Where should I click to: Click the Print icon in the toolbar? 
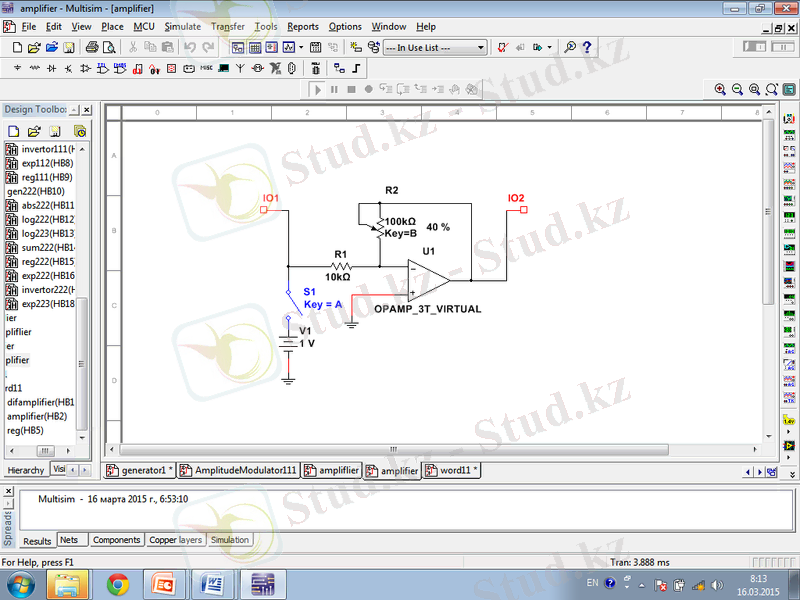(92, 47)
